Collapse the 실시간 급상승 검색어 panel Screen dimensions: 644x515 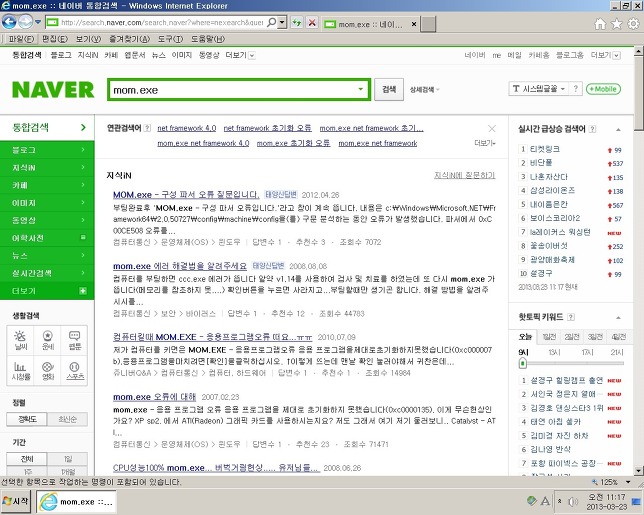618,130
